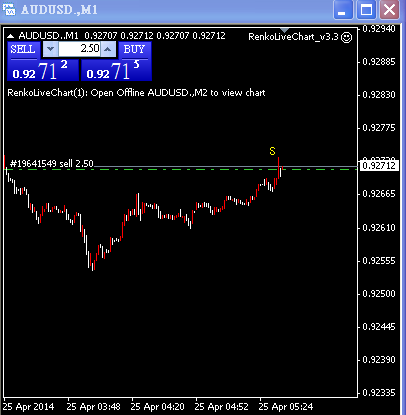
Task: Click the 25 Apr 2014 time axis label
Action: pos(28,407)
